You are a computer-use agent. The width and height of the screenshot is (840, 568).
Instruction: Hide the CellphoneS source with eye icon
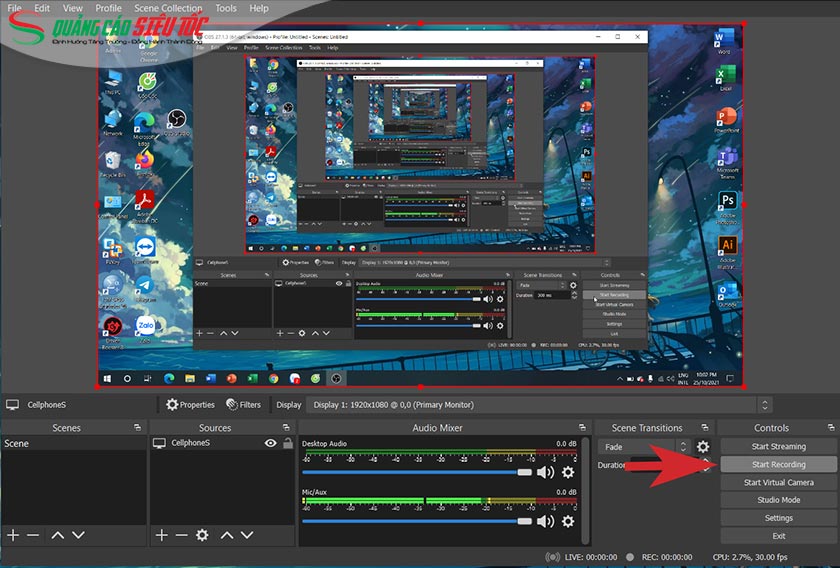pos(270,443)
